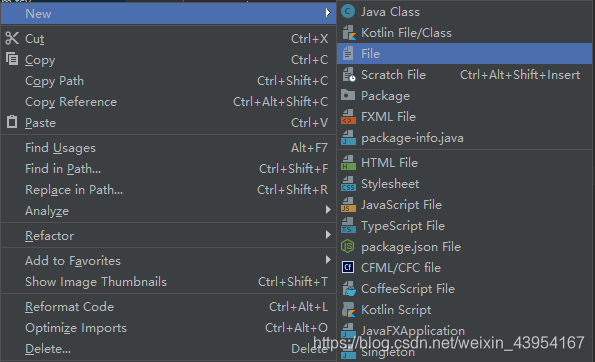Expand the Refactor submenu arrow

point(328,235)
